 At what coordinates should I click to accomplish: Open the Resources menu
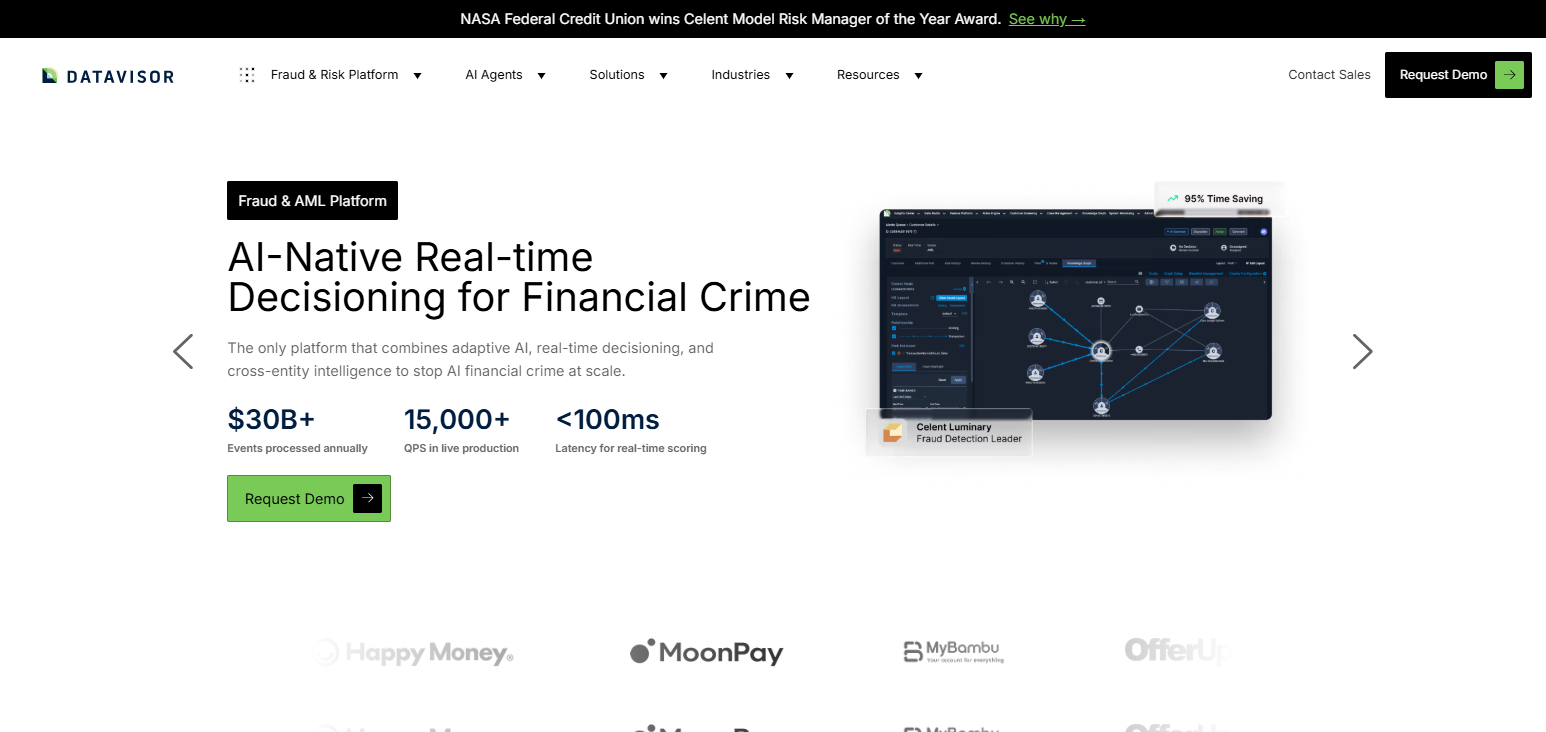click(x=879, y=75)
